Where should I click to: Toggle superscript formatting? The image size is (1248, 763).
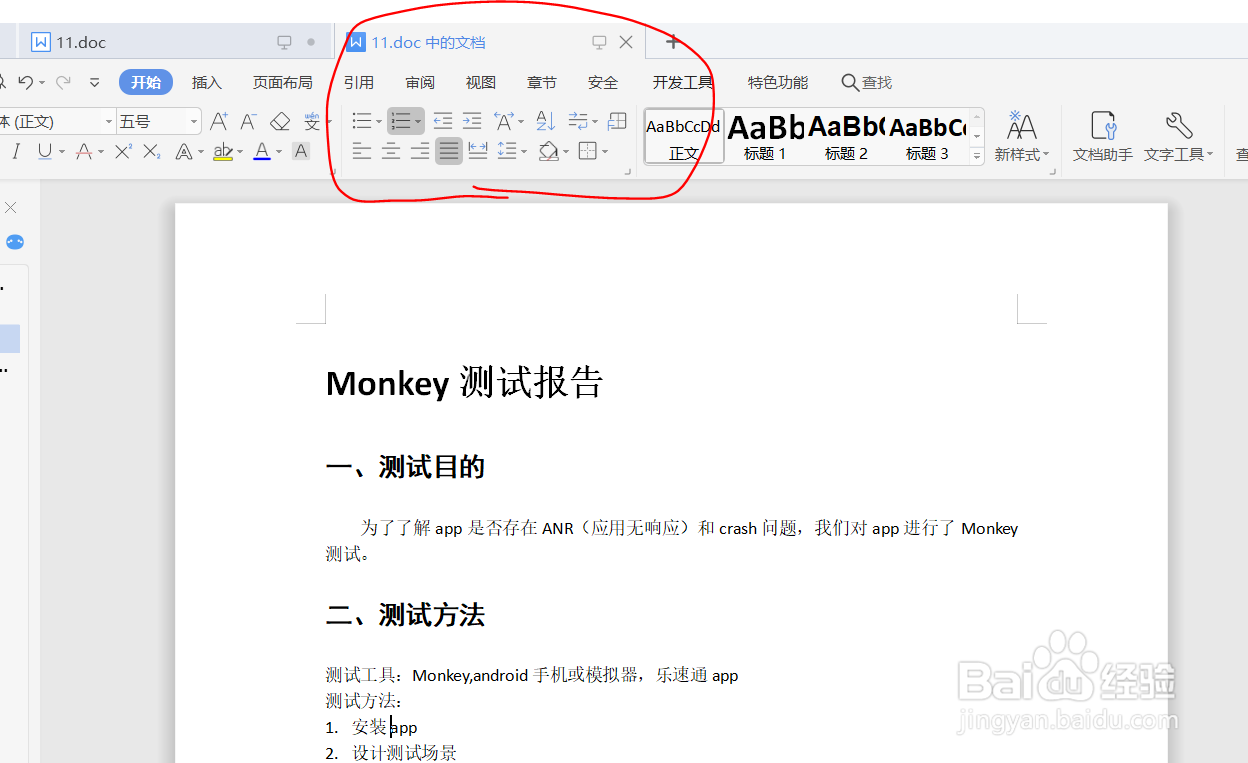click(x=123, y=151)
